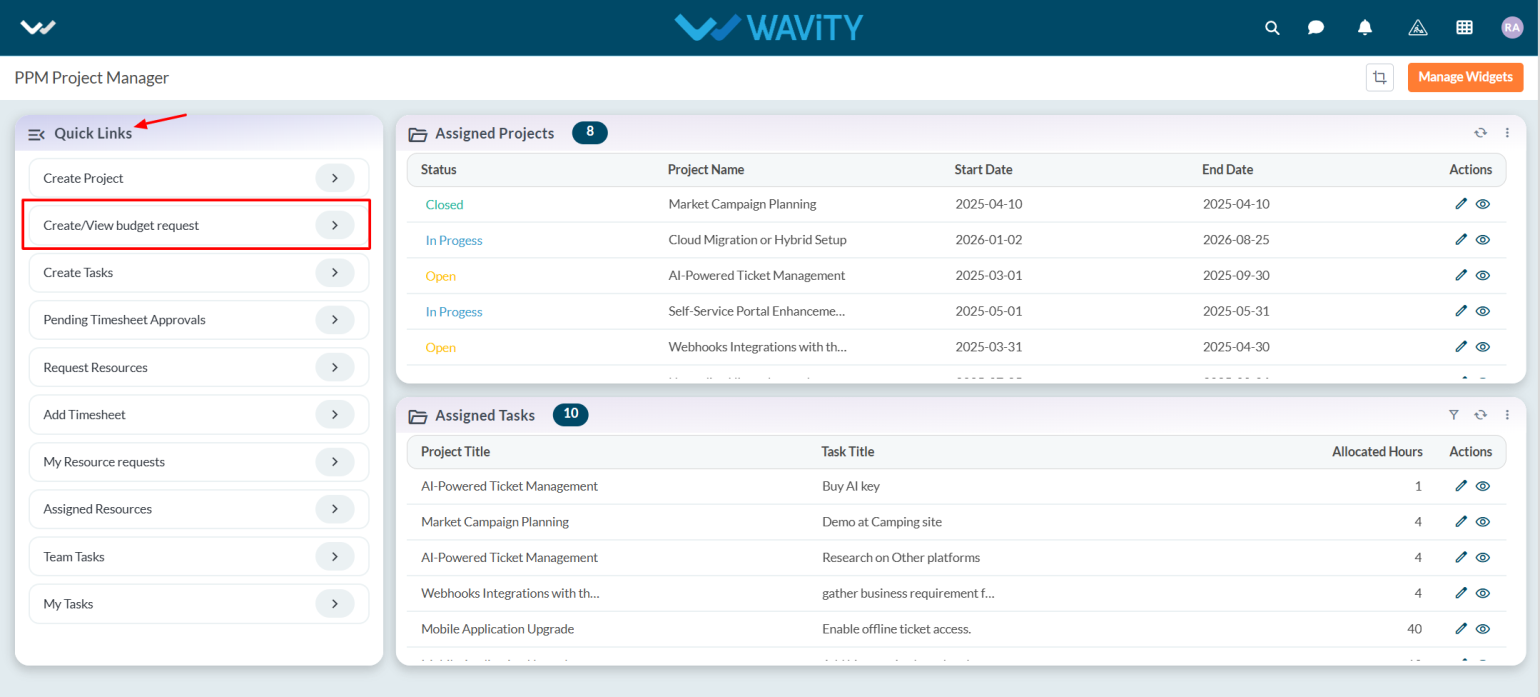Click the WAVITY center logo
This screenshot has width=1540, height=697.
(768, 27)
